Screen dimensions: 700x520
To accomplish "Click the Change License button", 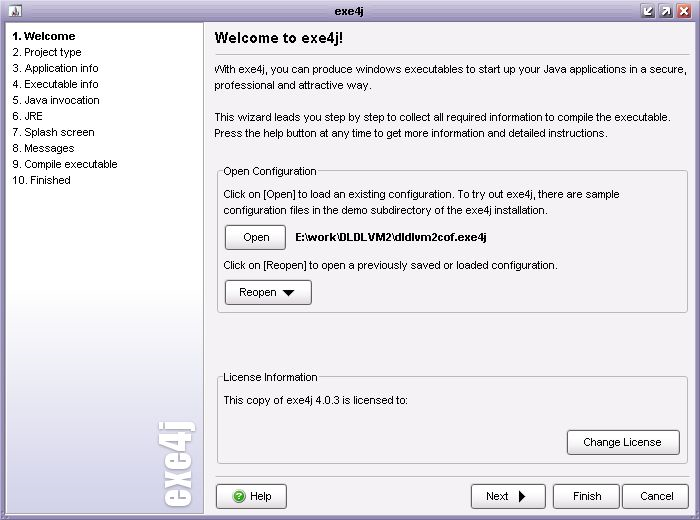I will (x=623, y=442).
